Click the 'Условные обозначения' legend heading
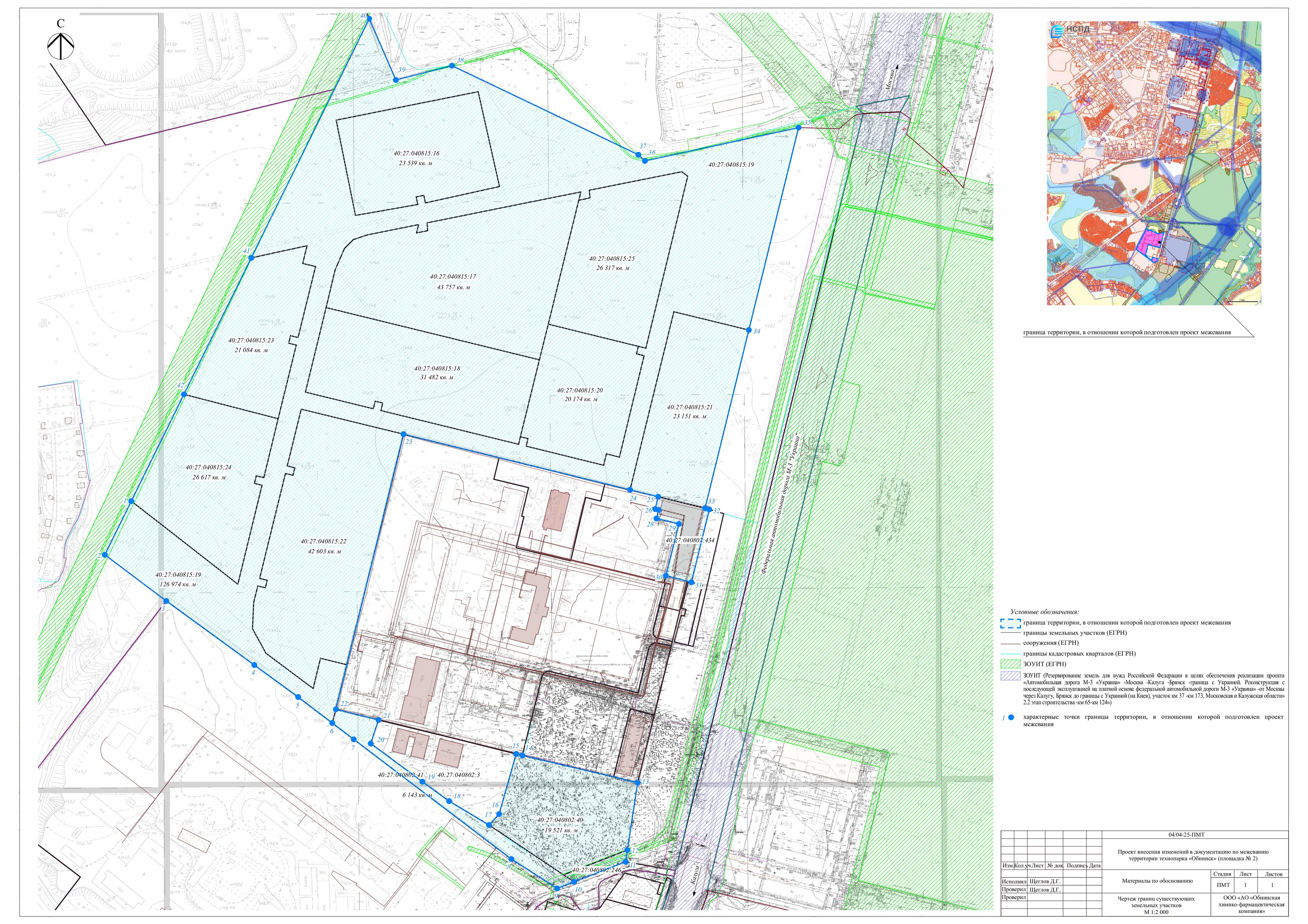1308x924 pixels. [x=1045, y=611]
